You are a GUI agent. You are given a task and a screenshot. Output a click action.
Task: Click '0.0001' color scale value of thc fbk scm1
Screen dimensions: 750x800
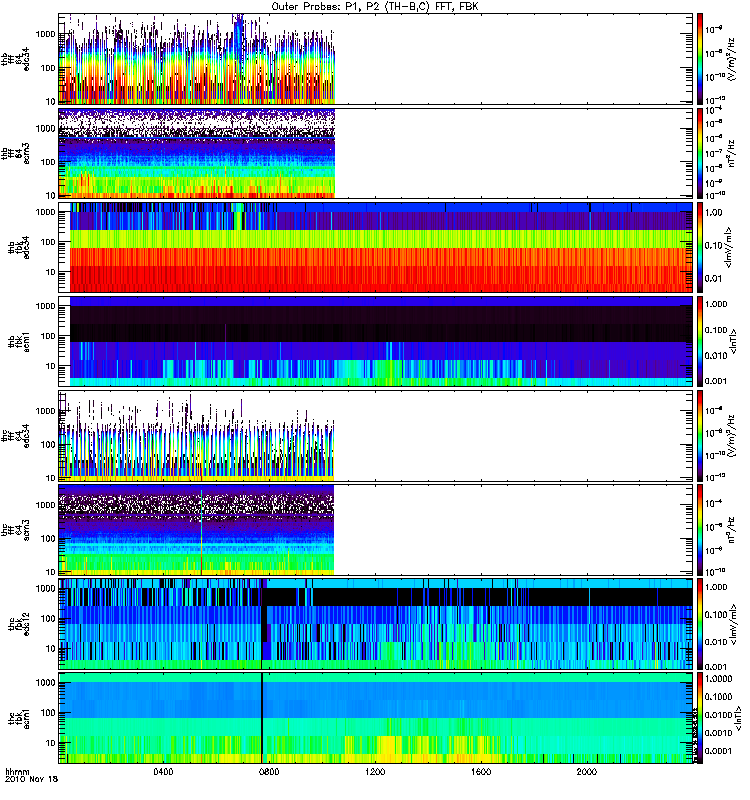[x=719, y=751]
